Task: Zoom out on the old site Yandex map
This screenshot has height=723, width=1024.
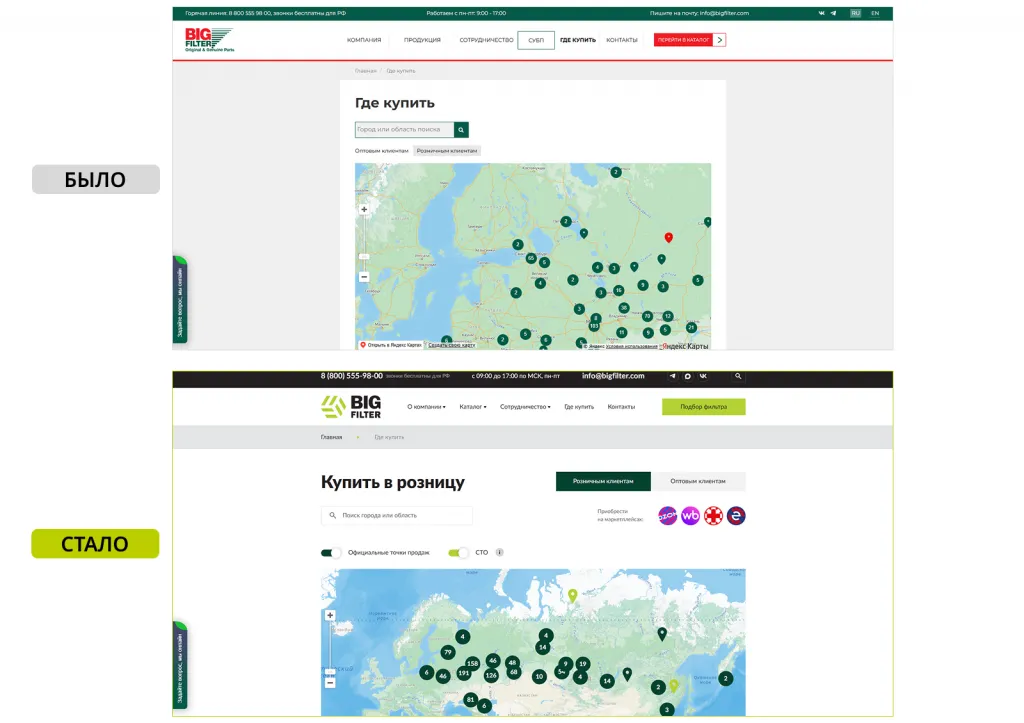Action: tap(364, 277)
